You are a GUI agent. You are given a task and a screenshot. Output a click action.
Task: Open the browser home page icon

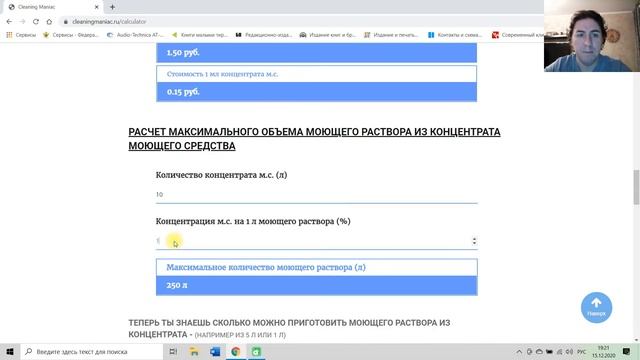pyautogui.click(x=49, y=22)
